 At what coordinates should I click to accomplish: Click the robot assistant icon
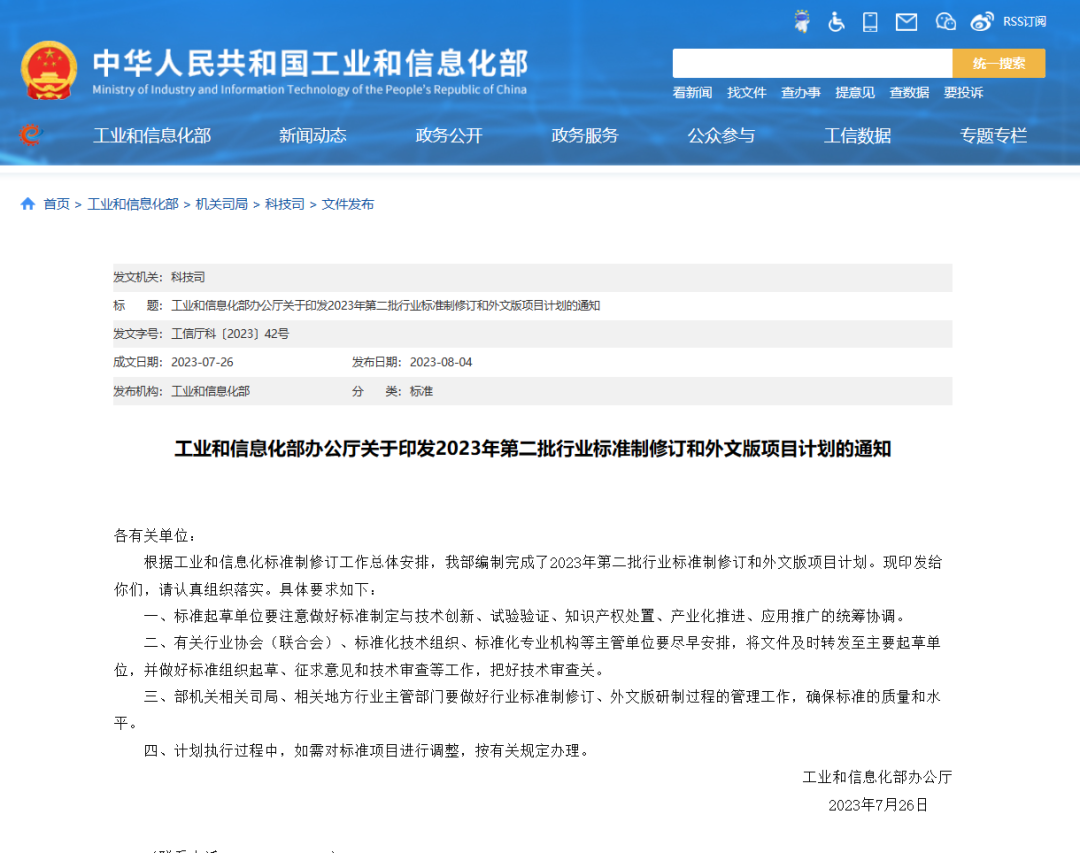point(802,21)
